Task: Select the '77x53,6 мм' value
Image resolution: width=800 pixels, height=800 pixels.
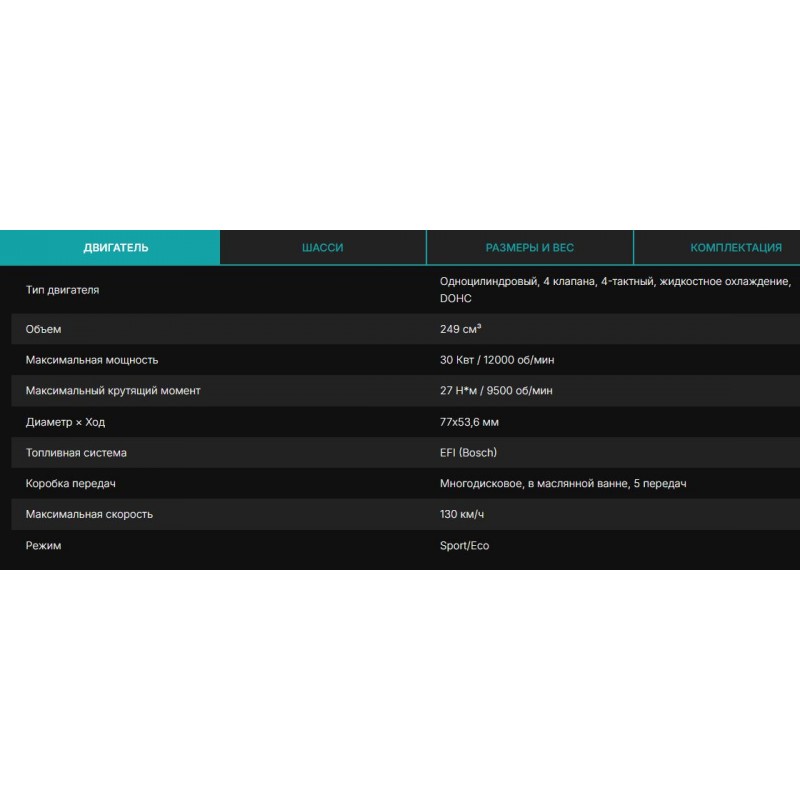Action: 469,422
